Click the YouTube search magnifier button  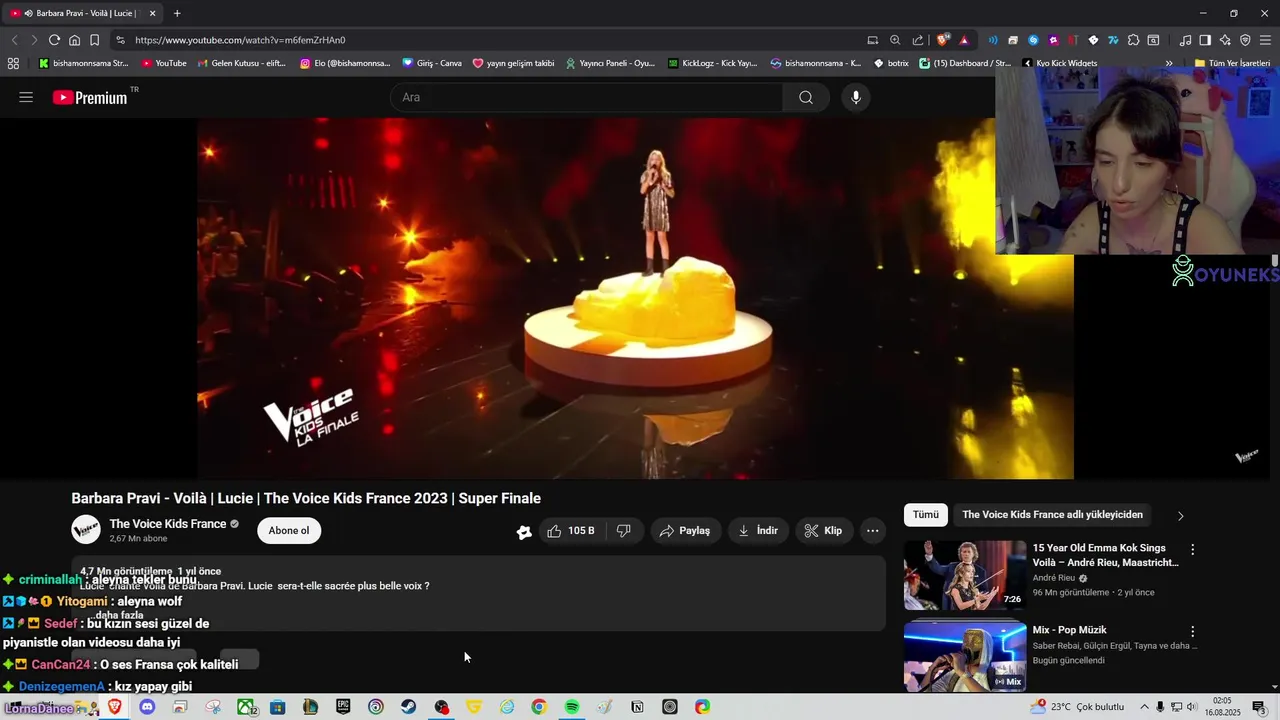(806, 97)
